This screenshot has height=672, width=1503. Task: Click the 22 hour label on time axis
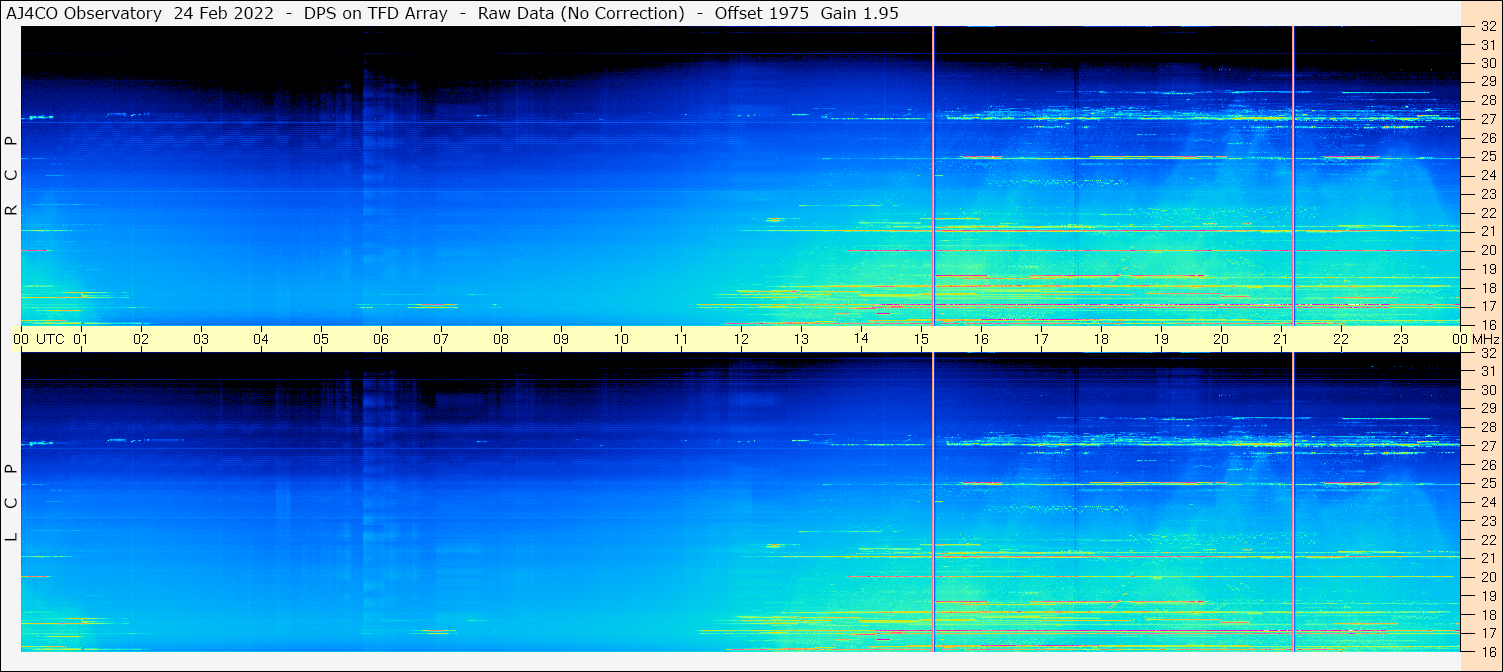click(1341, 339)
